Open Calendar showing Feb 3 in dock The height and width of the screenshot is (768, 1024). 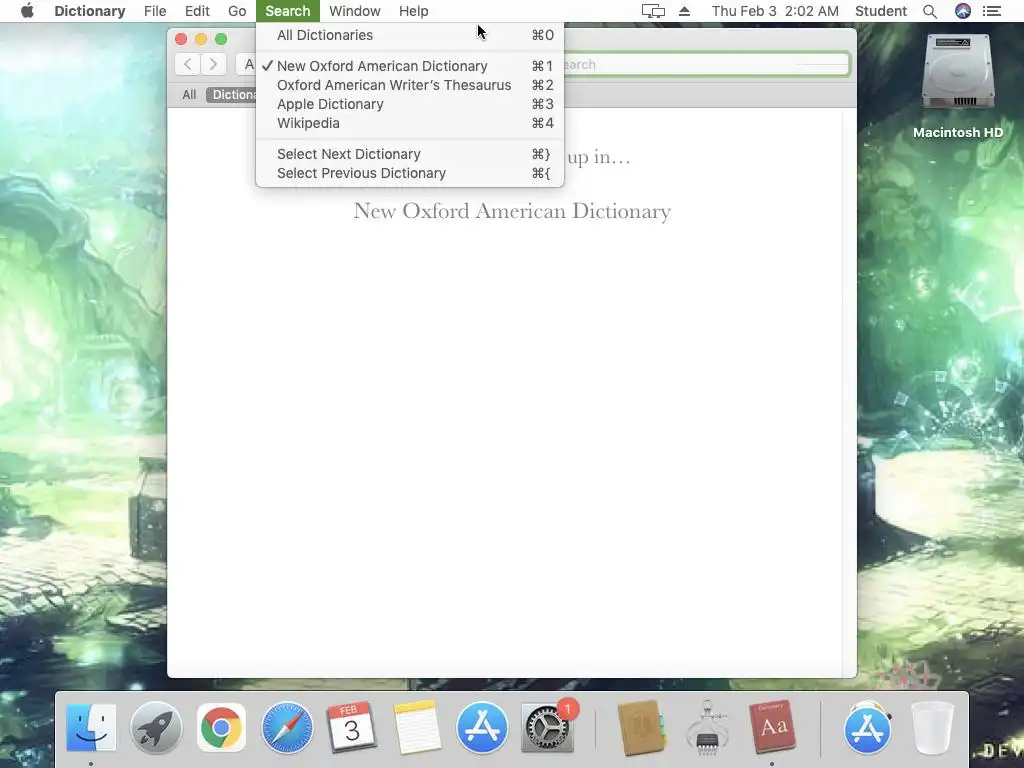(x=352, y=727)
